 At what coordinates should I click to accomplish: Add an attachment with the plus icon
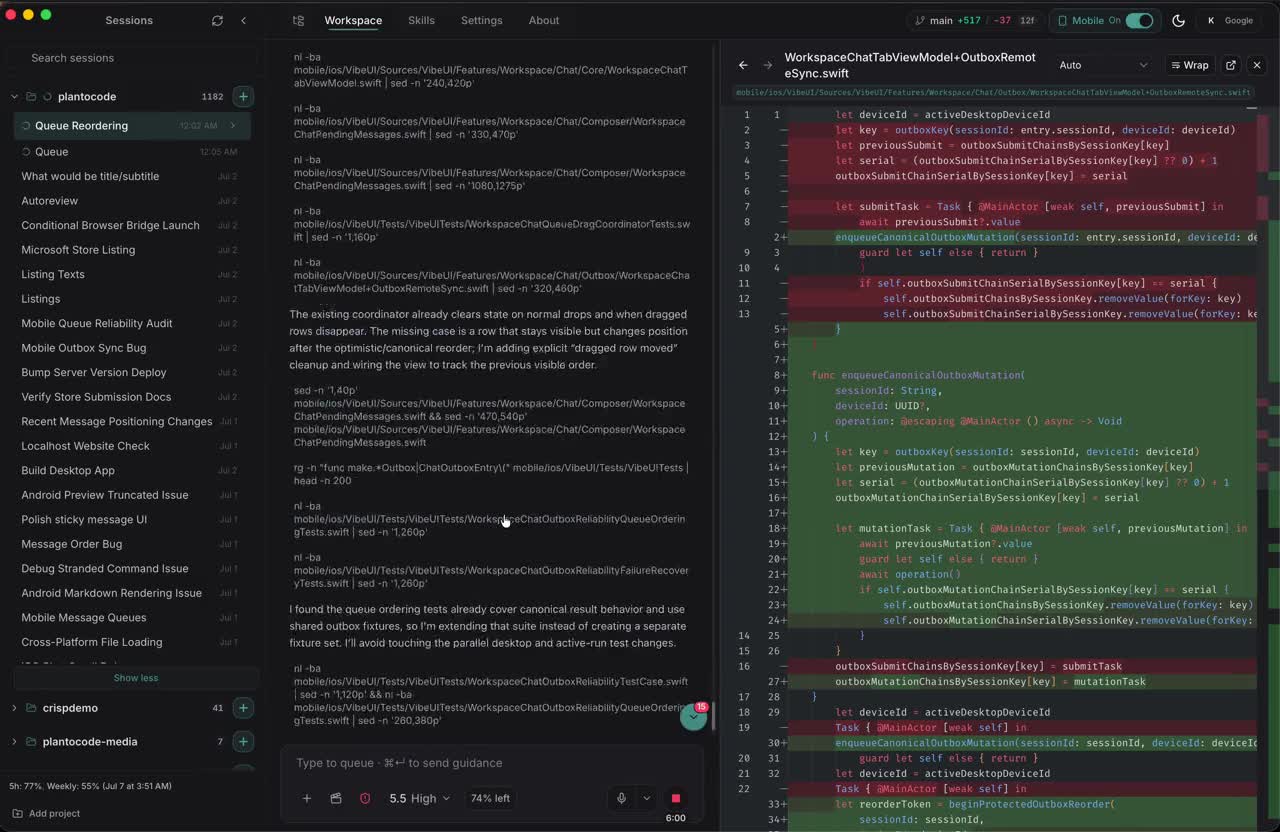click(x=307, y=798)
